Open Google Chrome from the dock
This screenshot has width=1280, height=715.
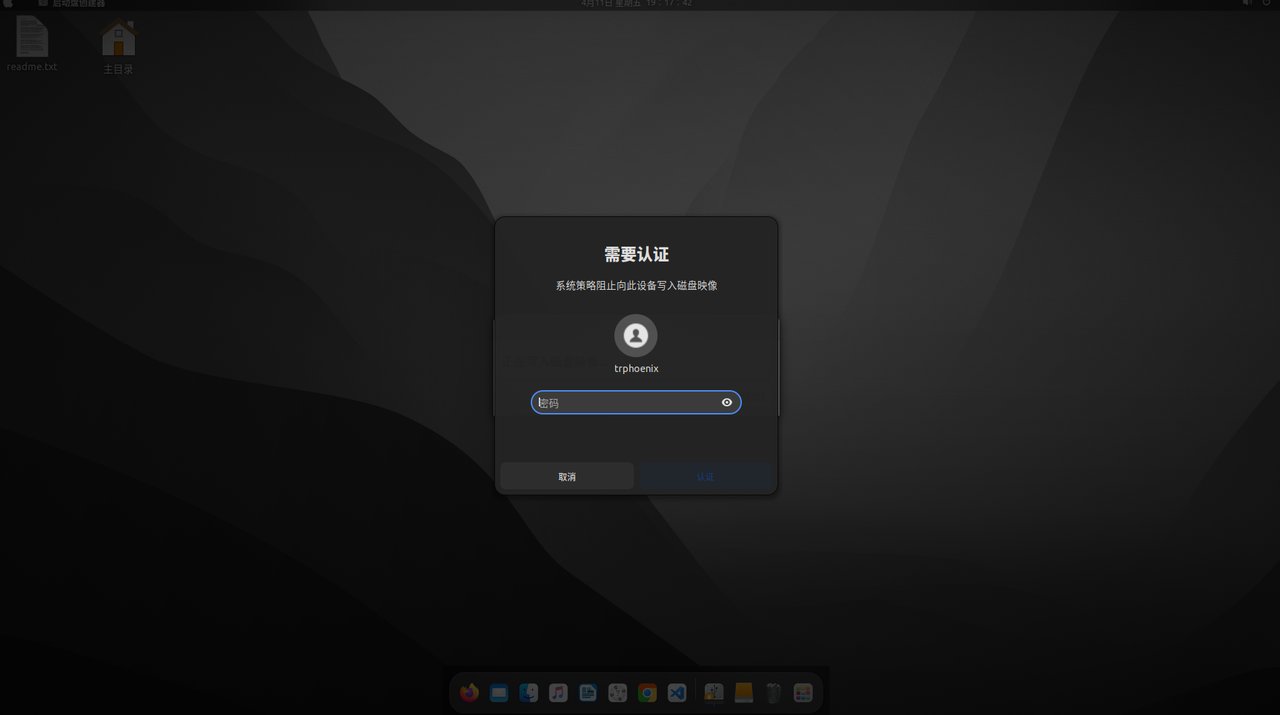coord(647,693)
